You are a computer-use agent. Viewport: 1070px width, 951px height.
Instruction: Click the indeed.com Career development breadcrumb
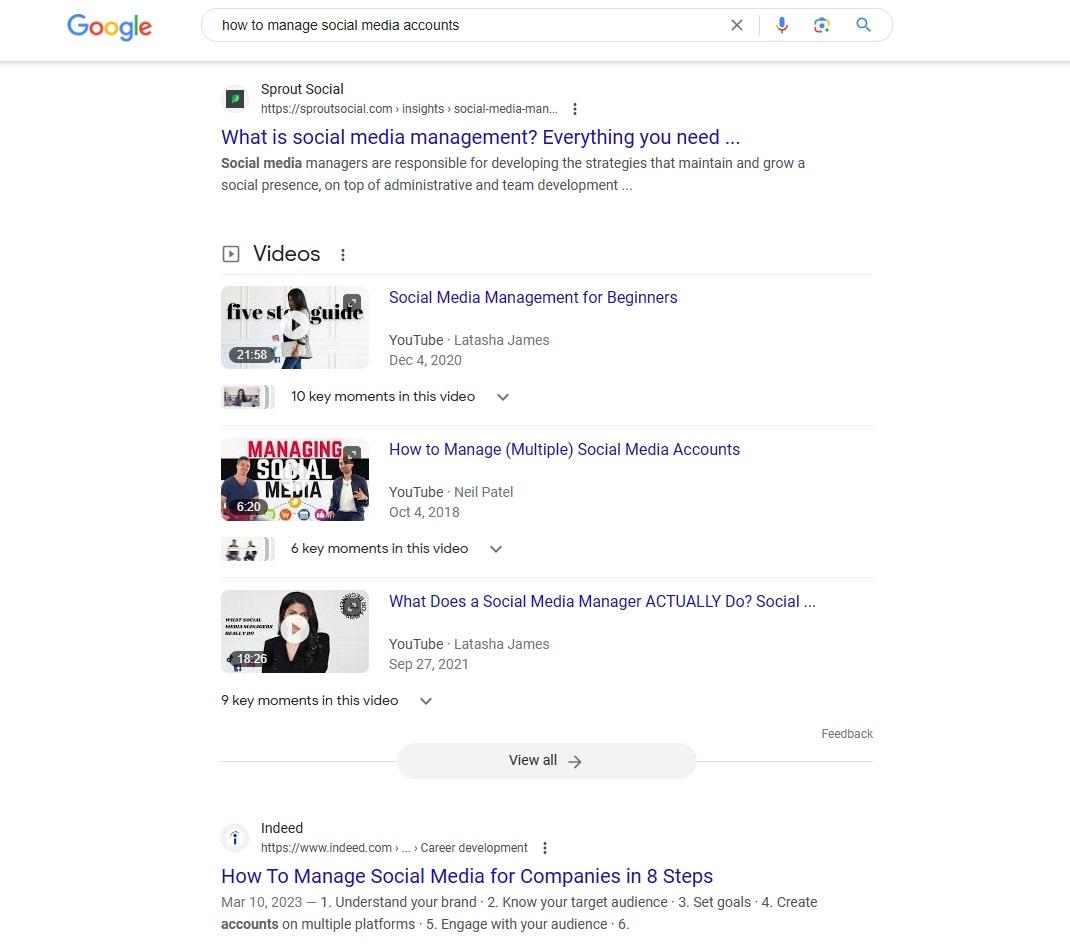(x=394, y=848)
